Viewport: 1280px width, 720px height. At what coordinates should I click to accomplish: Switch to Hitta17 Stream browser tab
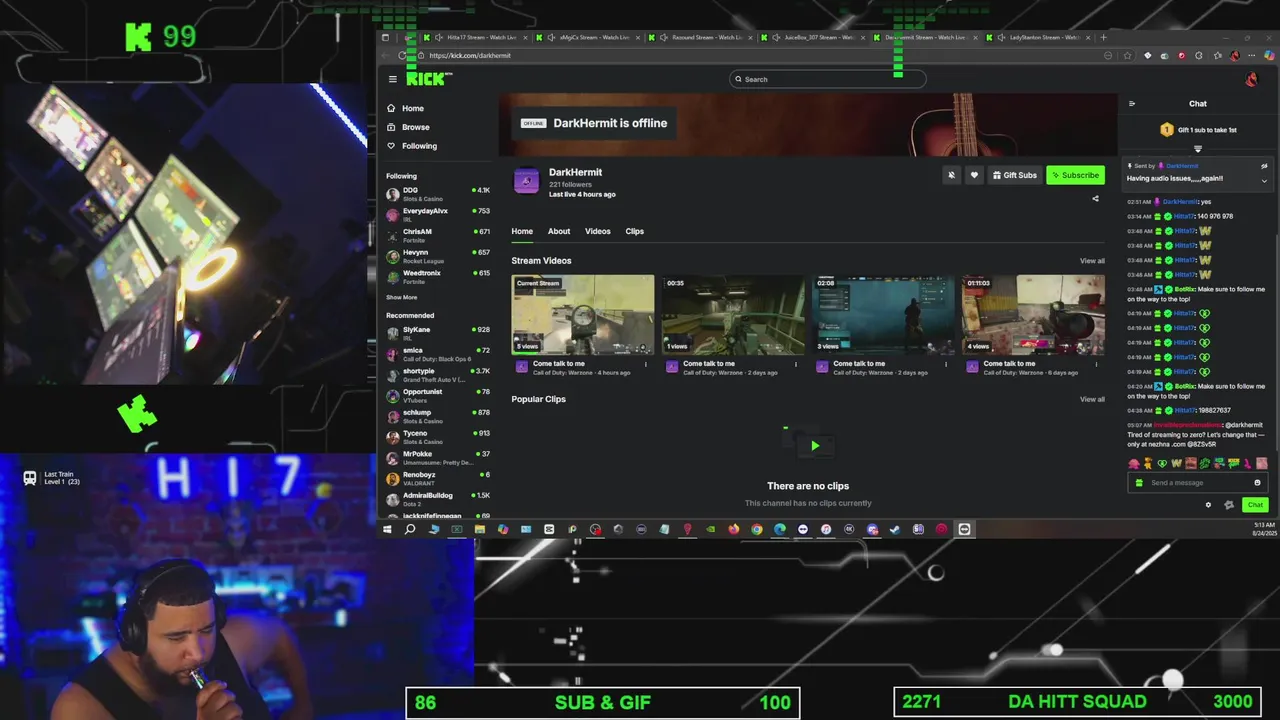[474, 37]
